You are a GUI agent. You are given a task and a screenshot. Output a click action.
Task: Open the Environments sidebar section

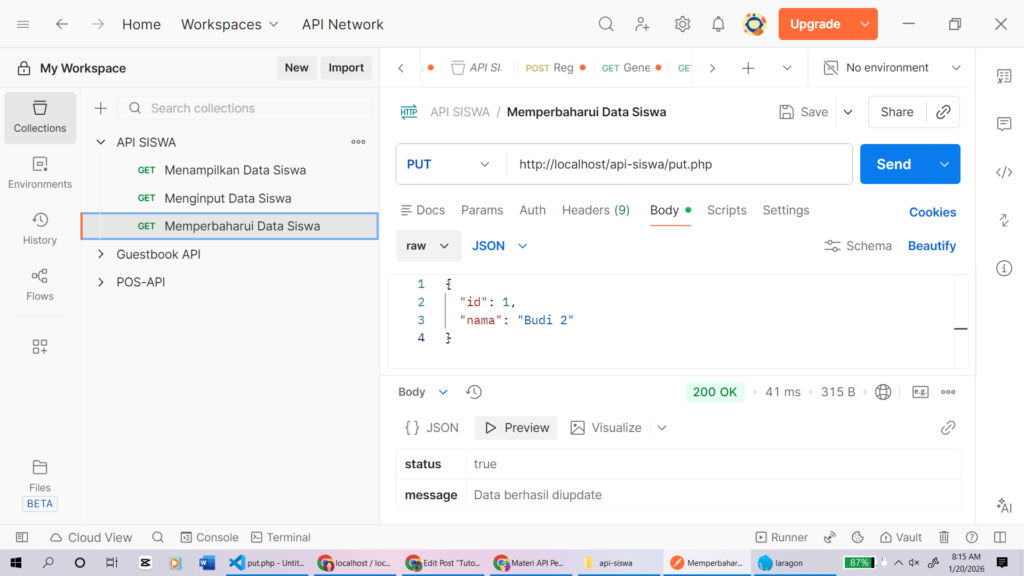40,172
